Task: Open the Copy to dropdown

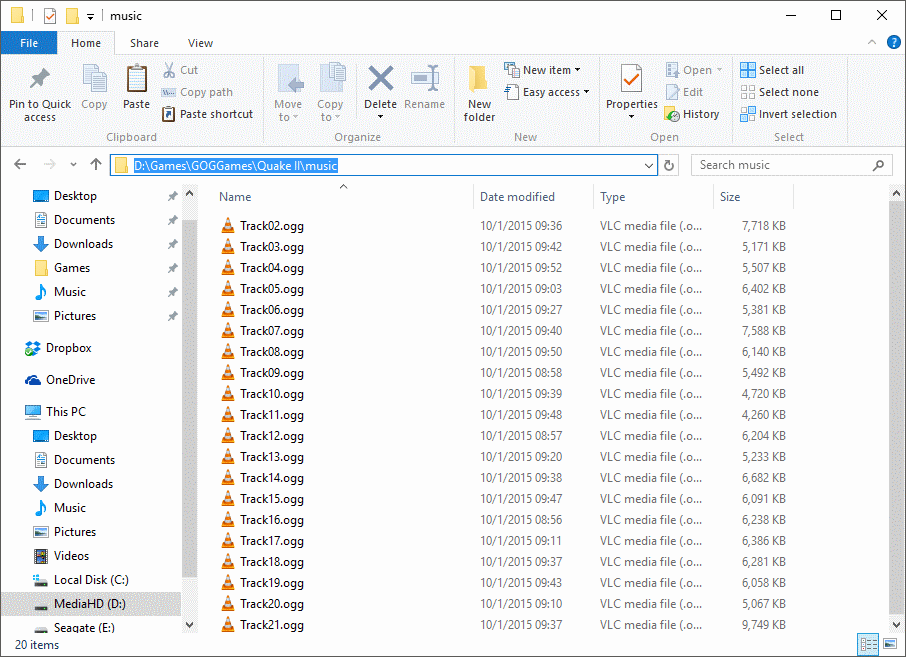Action: 331,92
